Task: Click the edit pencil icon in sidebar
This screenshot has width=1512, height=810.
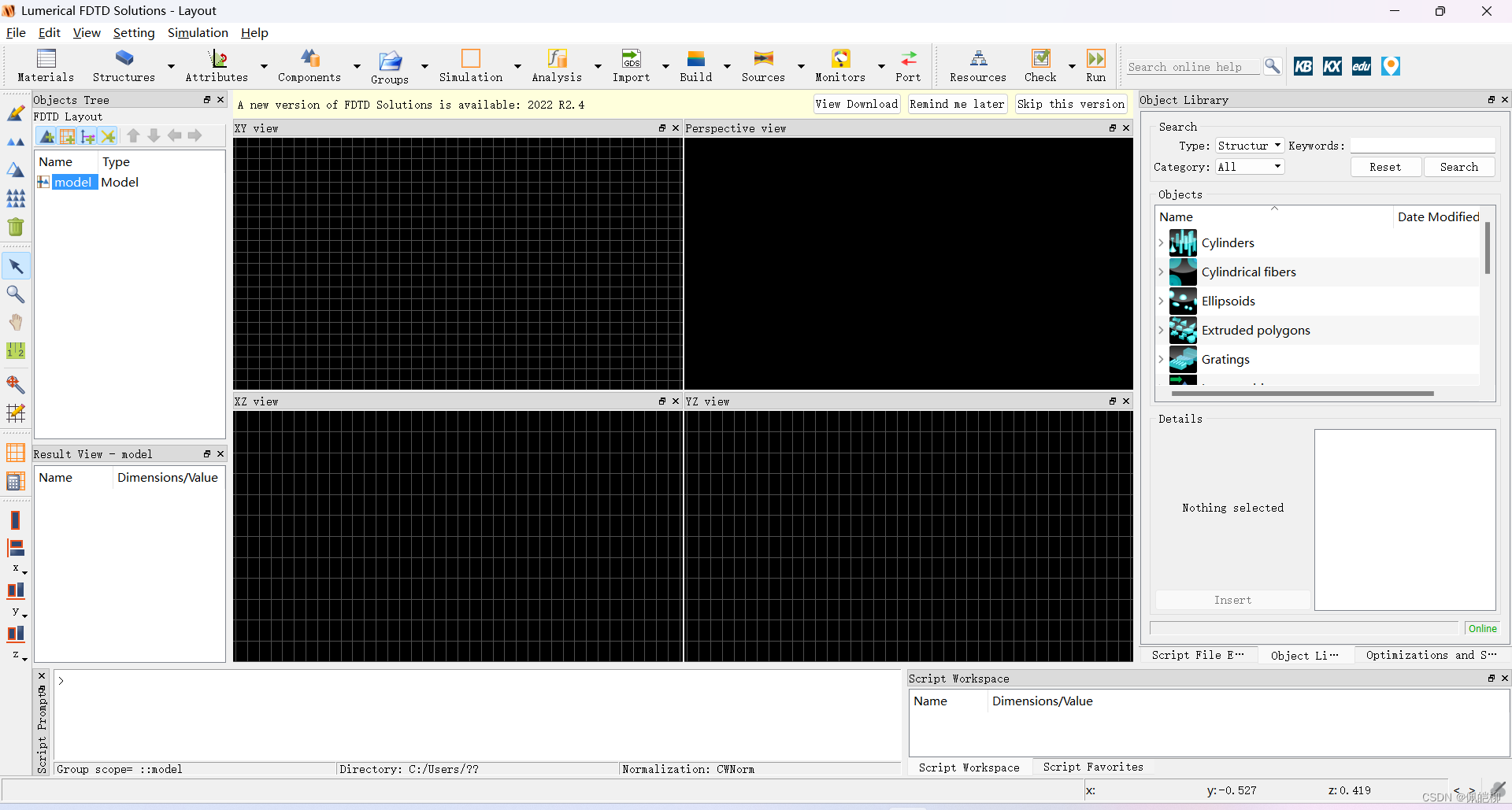Action: [x=16, y=113]
